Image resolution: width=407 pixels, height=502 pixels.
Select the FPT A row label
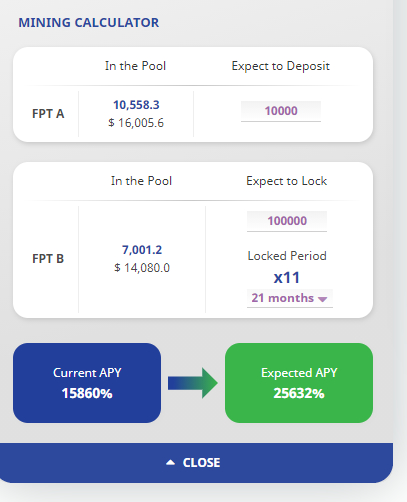[x=48, y=114]
